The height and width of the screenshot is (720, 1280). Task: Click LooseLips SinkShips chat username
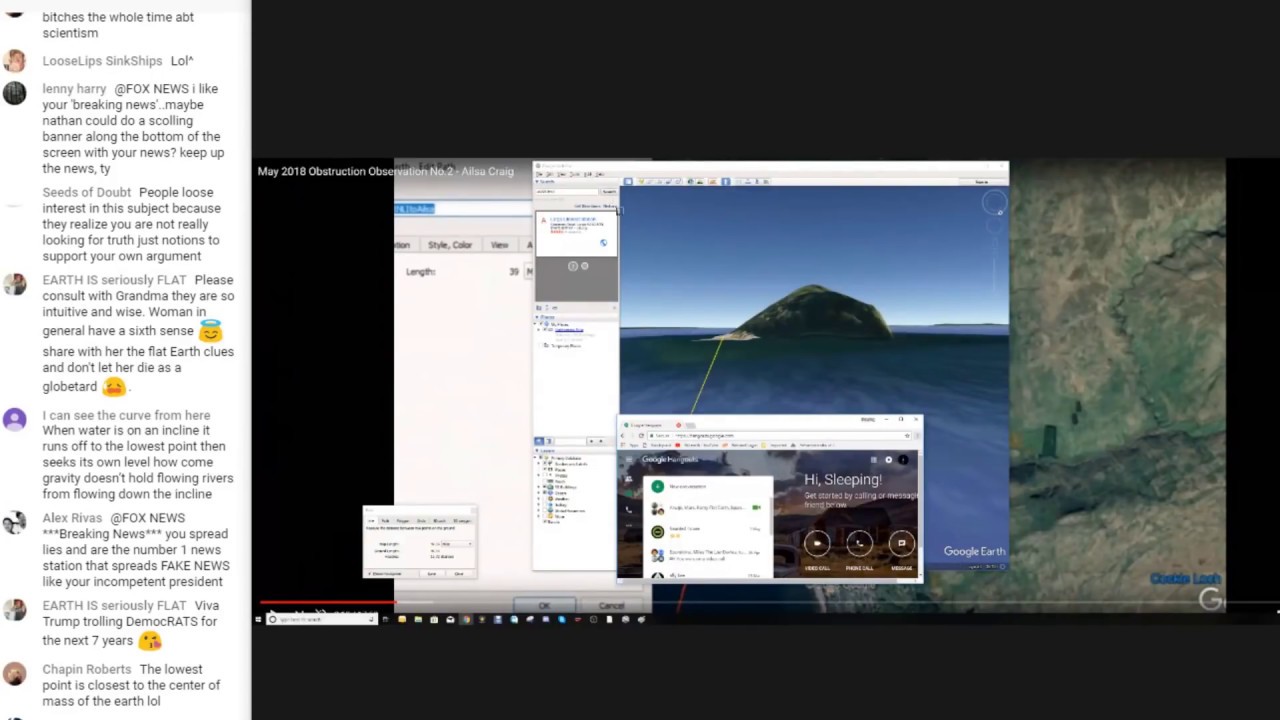coord(102,61)
